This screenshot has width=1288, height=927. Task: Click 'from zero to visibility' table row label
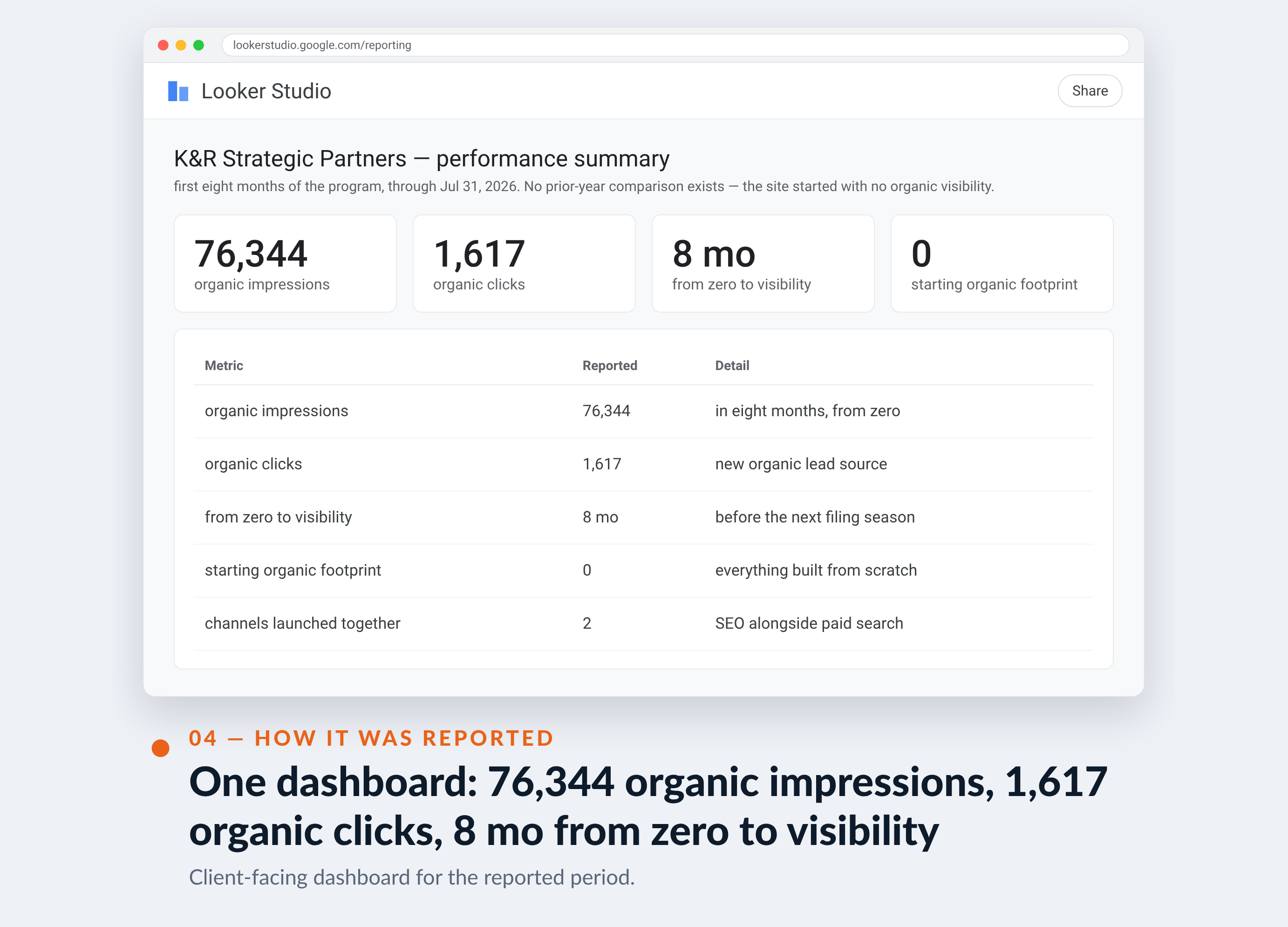click(x=278, y=517)
